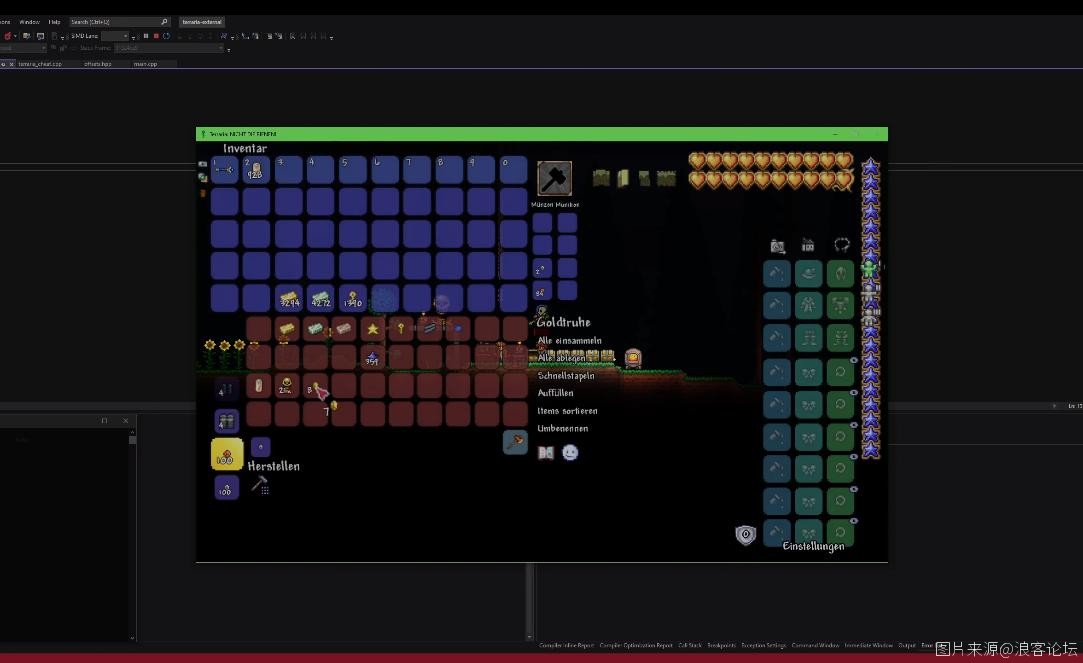Toggle second accessory slot visibility eye

[x=854, y=392]
